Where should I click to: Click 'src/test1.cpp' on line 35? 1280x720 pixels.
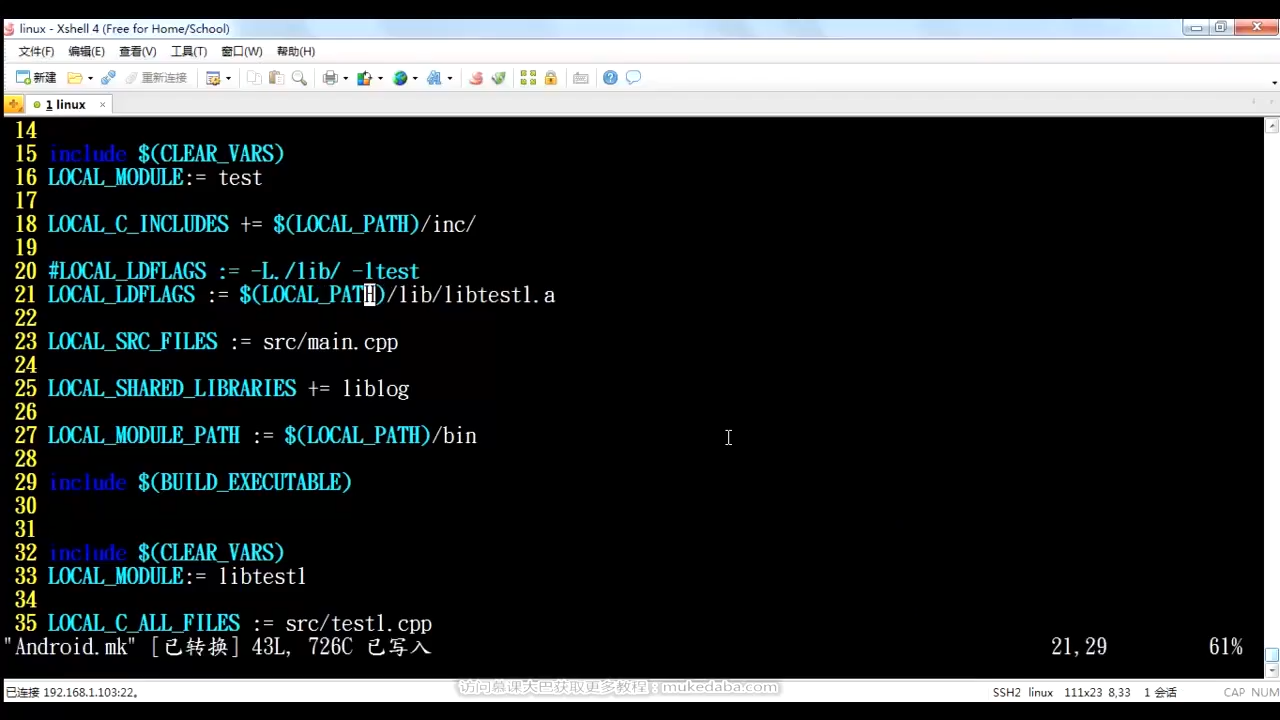(x=359, y=623)
